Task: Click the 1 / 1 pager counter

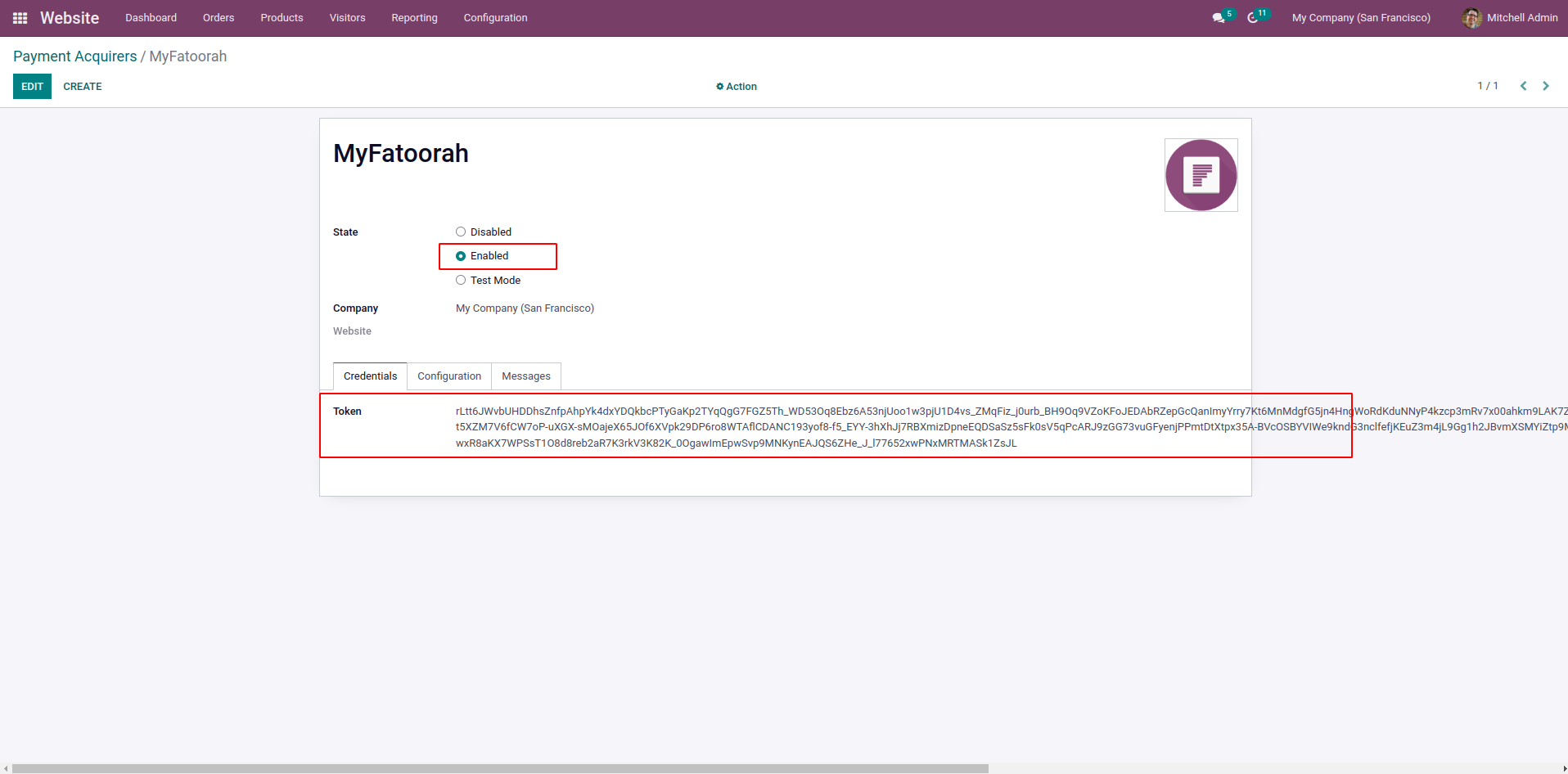Action: pyautogui.click(x=1488, y=86)
